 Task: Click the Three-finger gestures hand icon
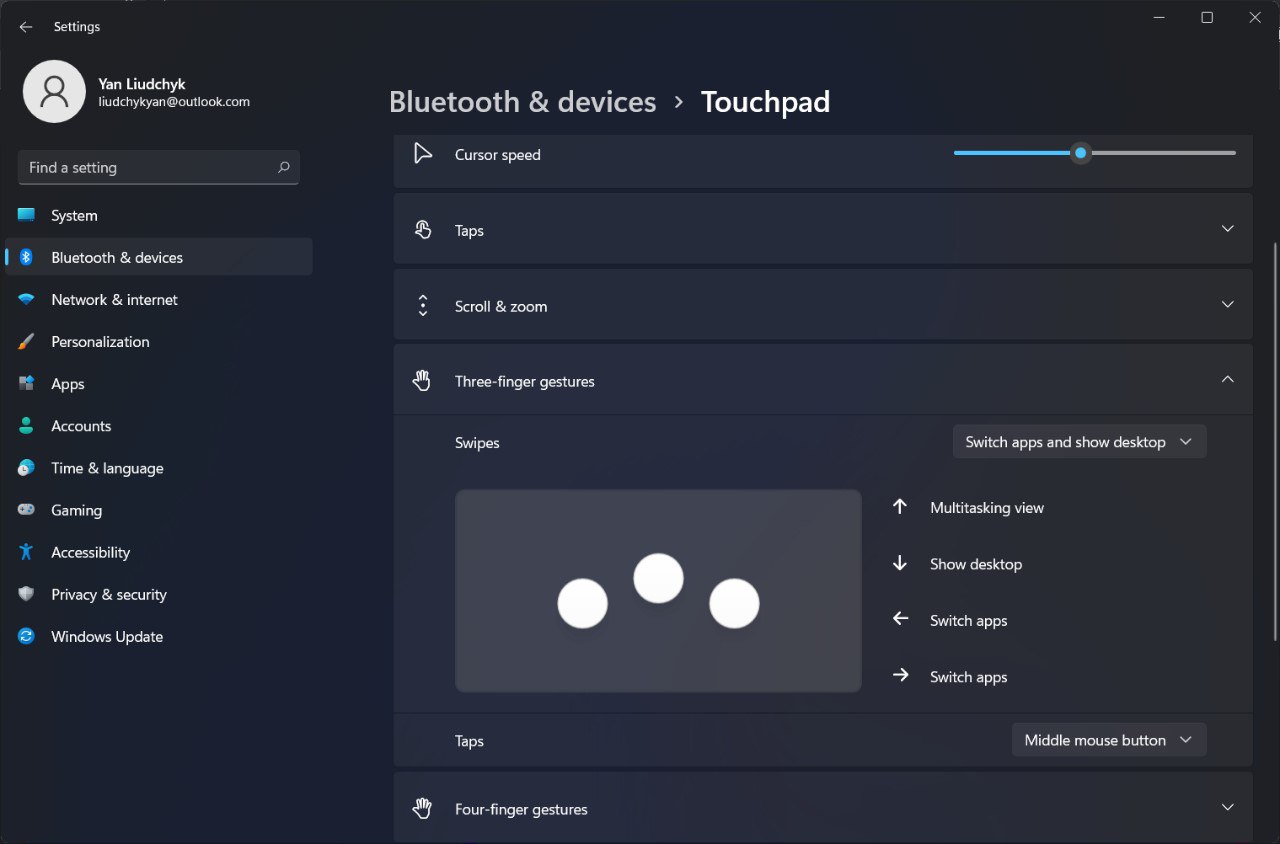(423, 380)
